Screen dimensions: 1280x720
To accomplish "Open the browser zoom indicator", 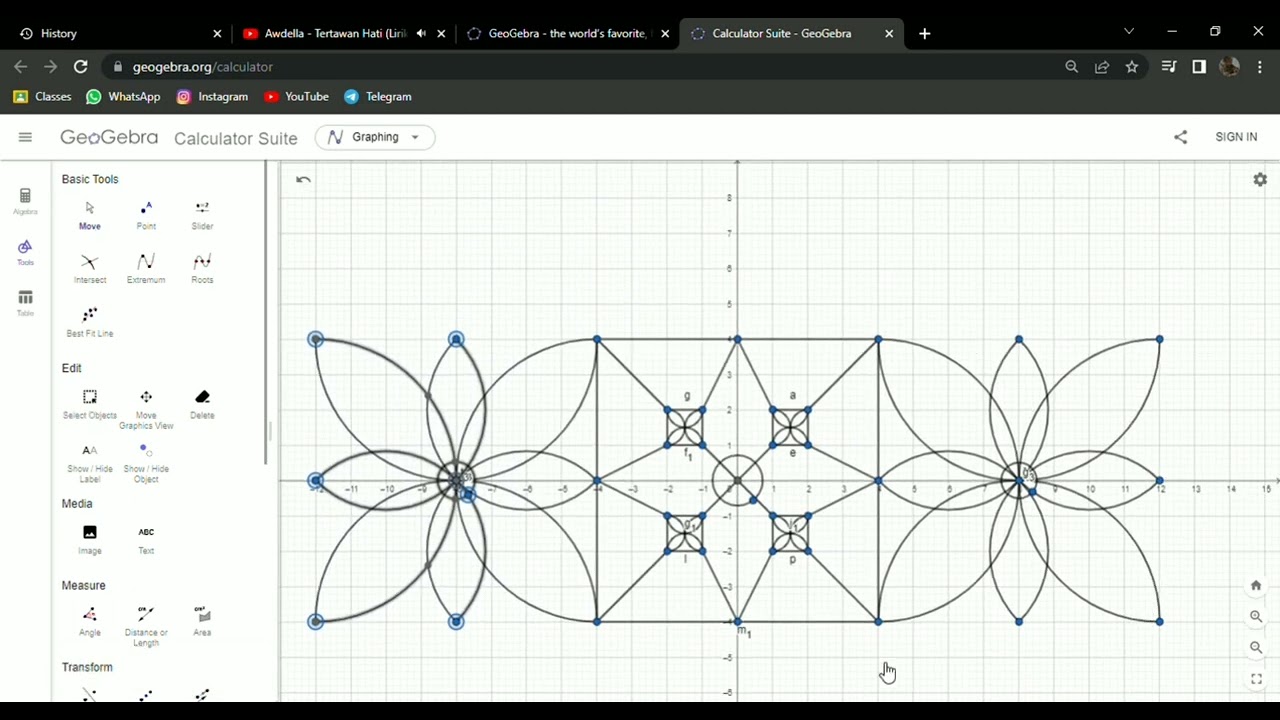I will 1072,67.
